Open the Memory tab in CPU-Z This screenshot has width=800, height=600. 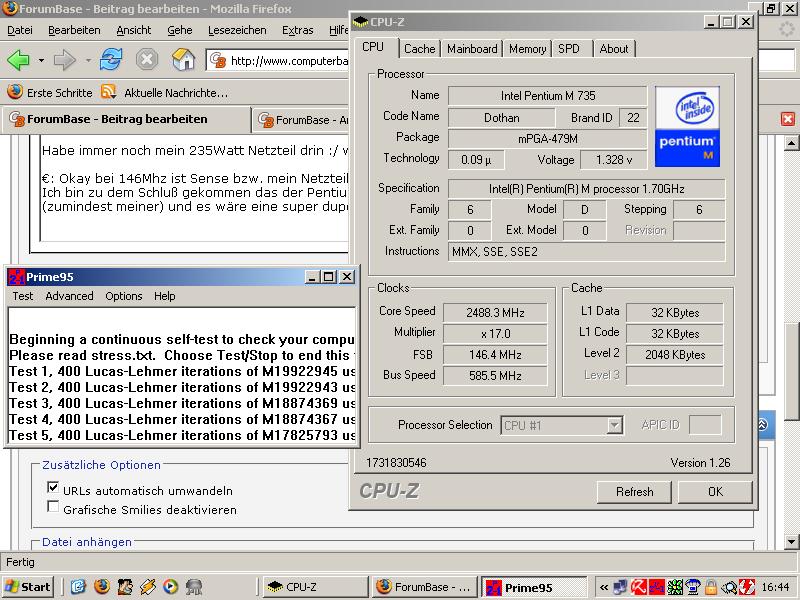pos(528,49)
